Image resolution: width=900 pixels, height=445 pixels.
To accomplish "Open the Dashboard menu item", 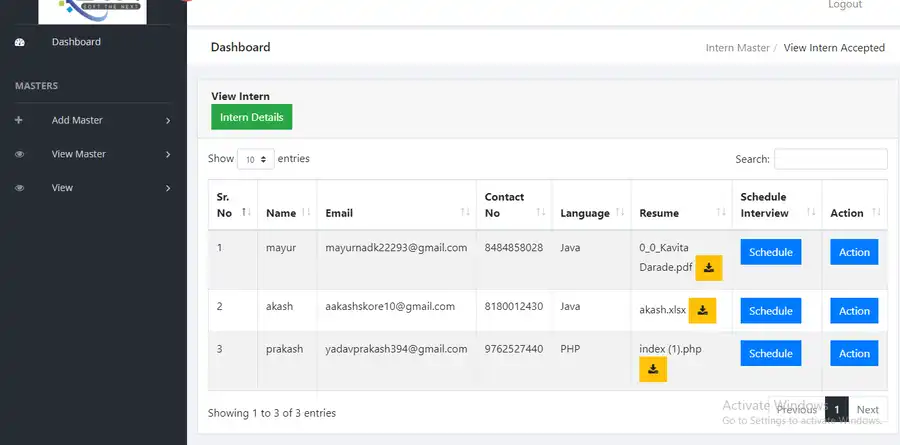I will [x=76, y=42].
